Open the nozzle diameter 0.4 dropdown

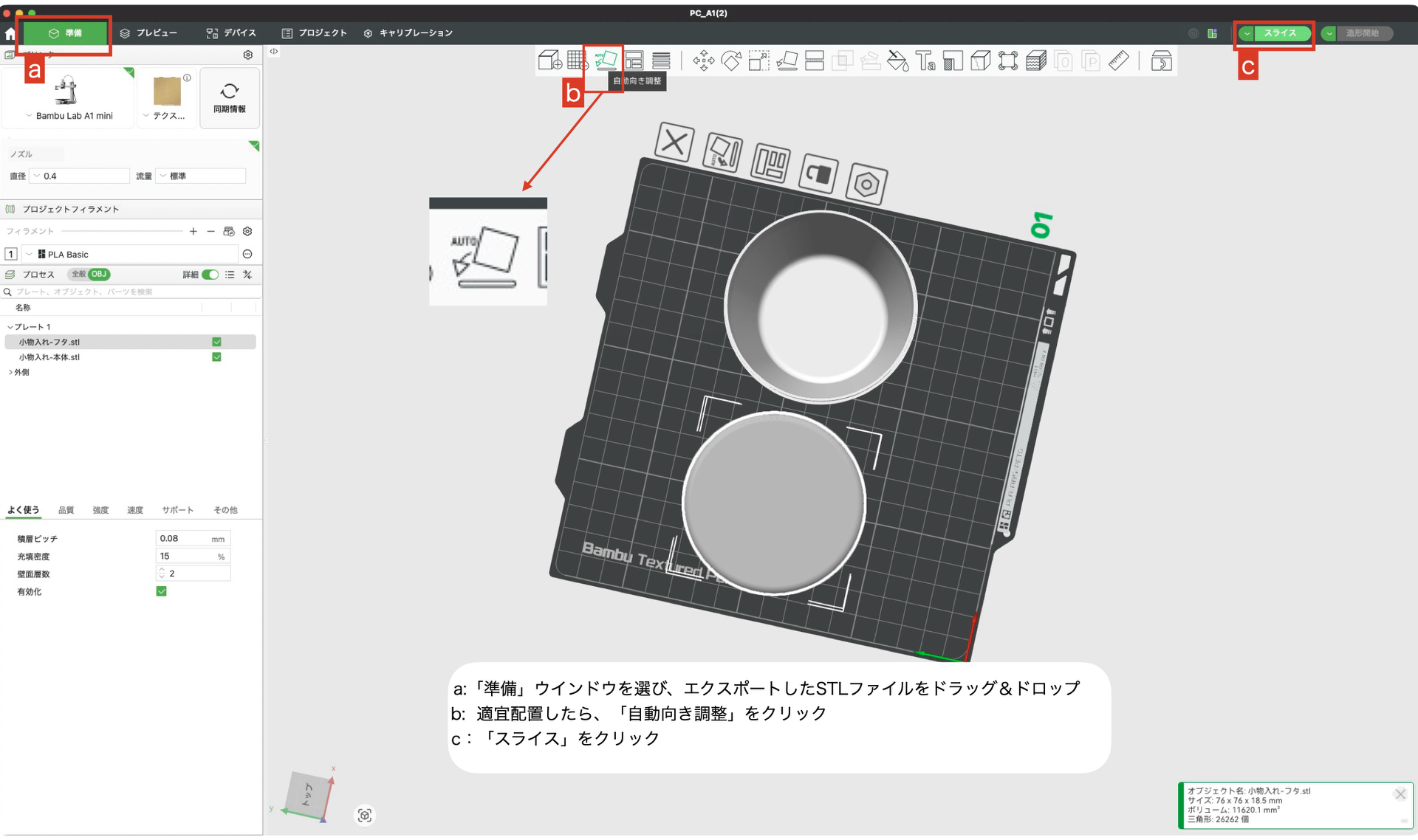point(80,176)
